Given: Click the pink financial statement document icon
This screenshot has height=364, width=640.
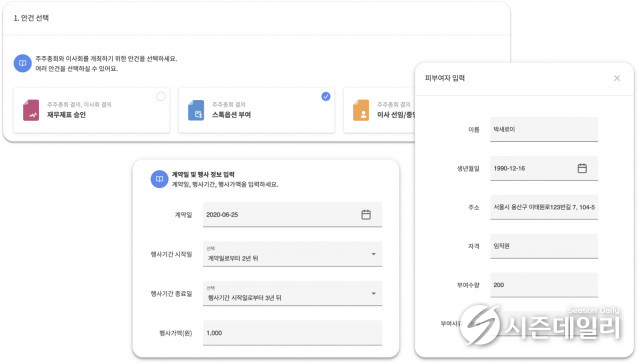Looking at the screenshot, I should pos(31,110).
